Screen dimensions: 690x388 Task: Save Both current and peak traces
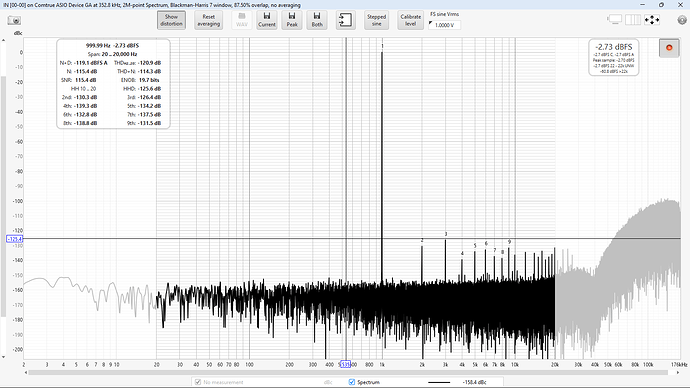click(317, 20)
